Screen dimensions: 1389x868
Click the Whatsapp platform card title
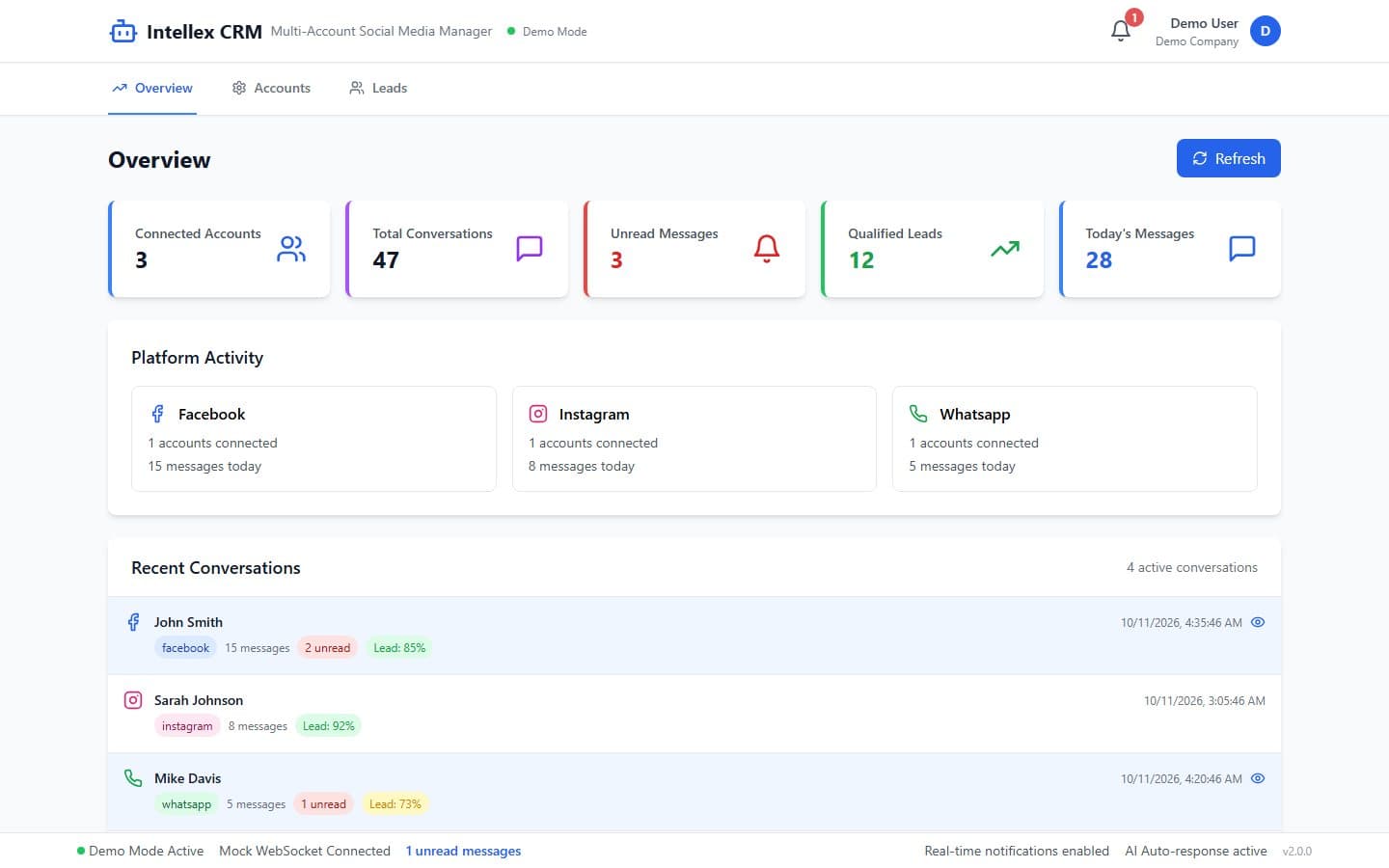pyautogui.click(x=975, y=414)
